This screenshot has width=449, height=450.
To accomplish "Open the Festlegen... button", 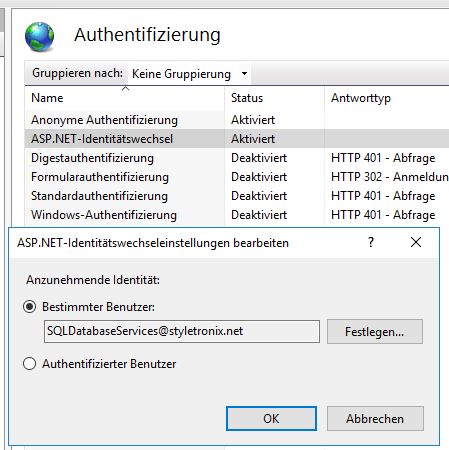I will [375, 332].
